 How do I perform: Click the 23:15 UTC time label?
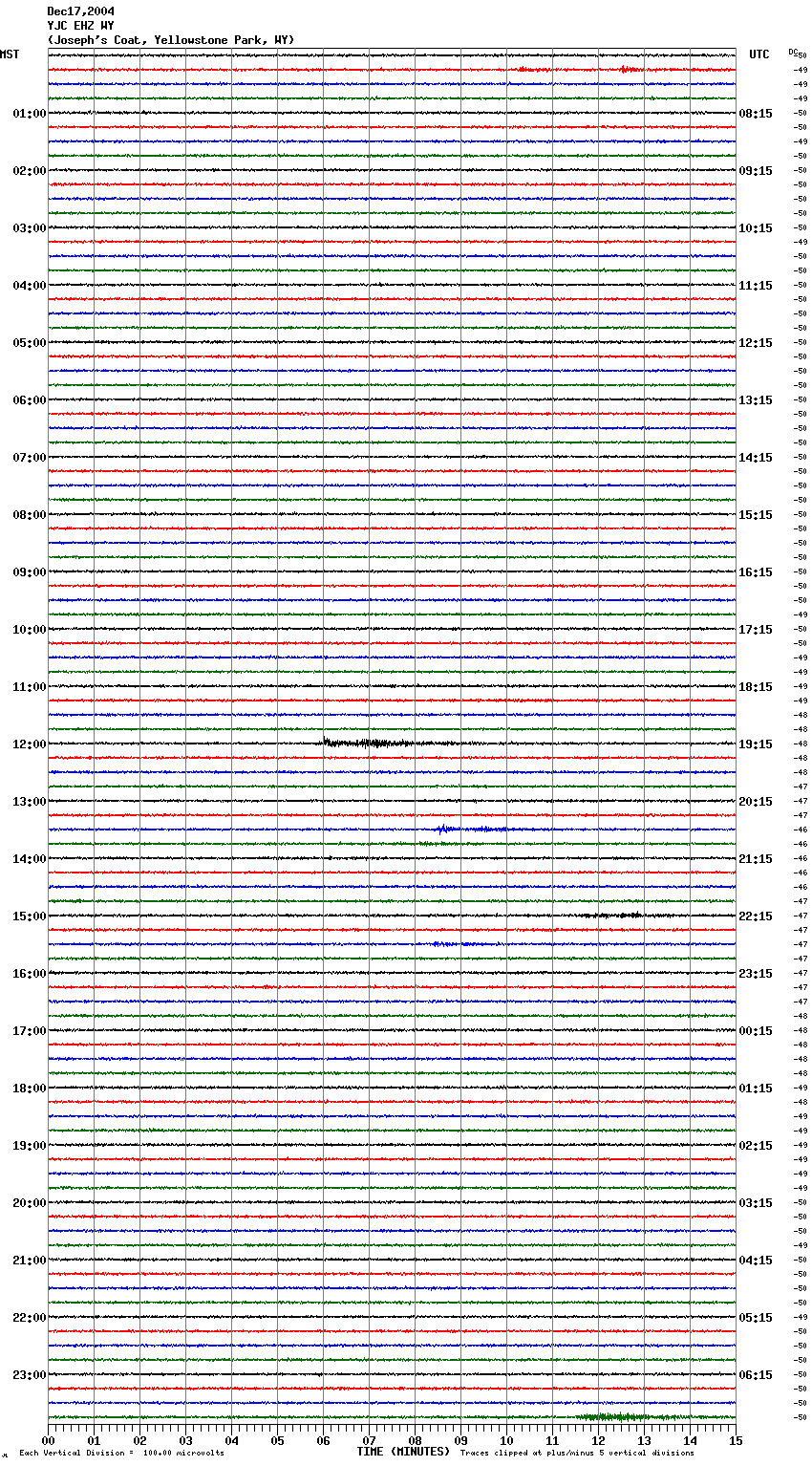point(756,974)
